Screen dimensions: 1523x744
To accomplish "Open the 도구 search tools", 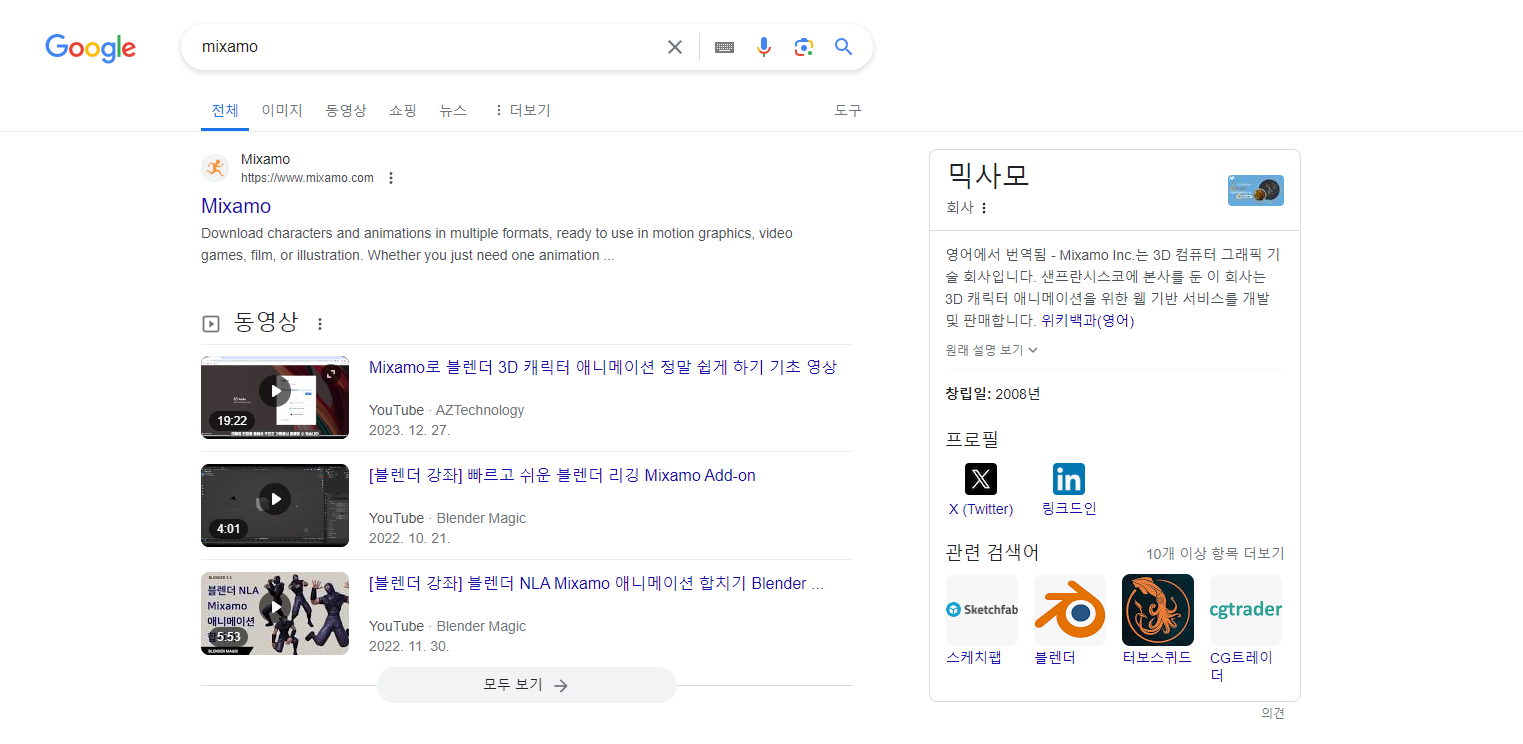I will 848,110.
